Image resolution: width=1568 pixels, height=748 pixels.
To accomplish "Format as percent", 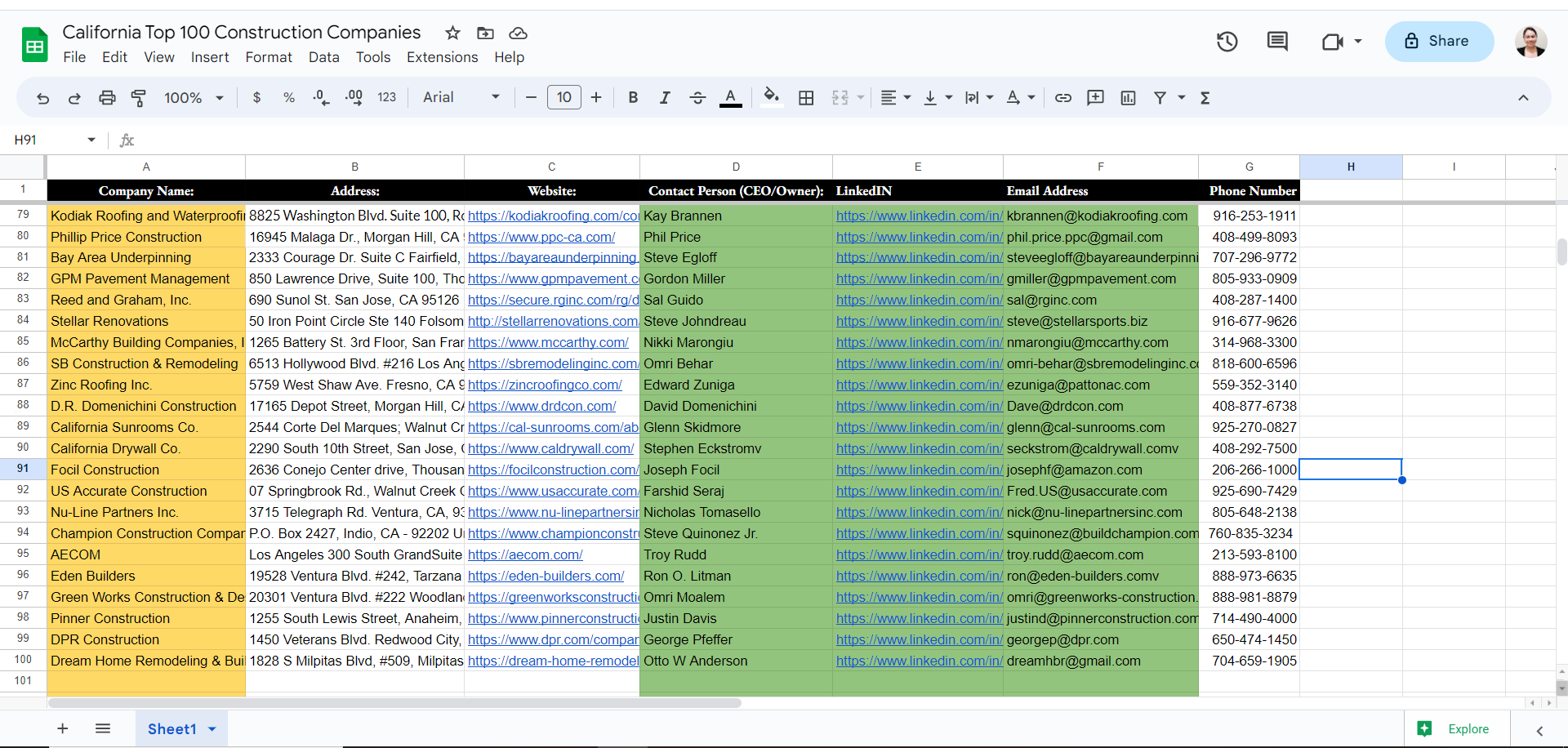I will pos(289,98).
